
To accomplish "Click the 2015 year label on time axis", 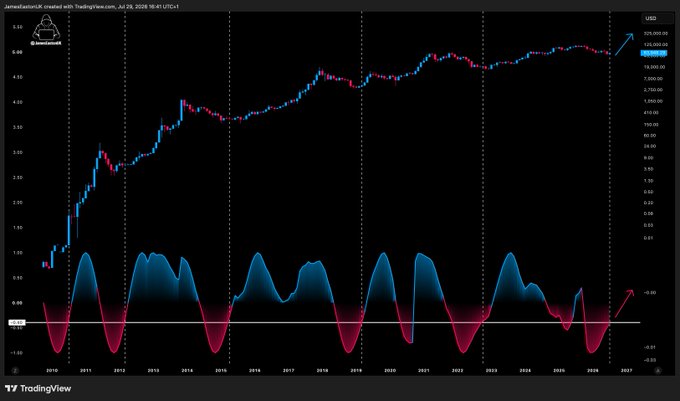I will pyautogui.click(x=221, y=371).
